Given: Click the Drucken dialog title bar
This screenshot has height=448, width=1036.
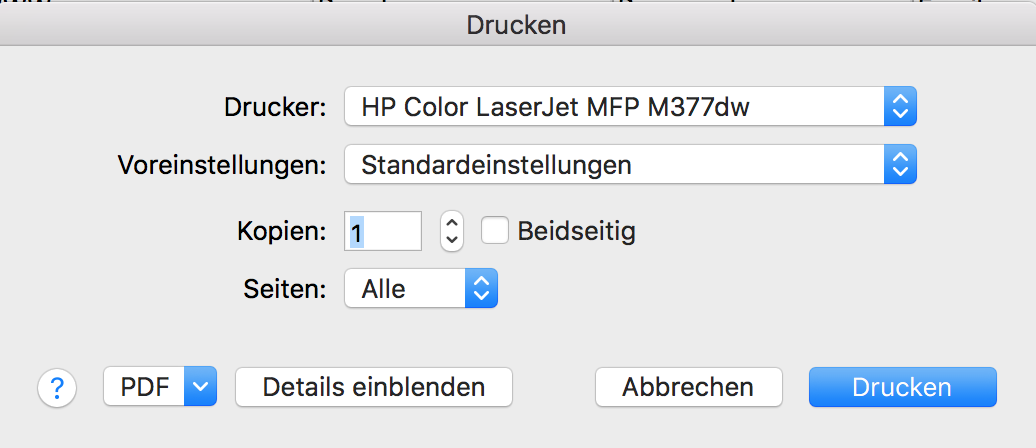Looking at the screenshot, I should (x=516, y=25).
